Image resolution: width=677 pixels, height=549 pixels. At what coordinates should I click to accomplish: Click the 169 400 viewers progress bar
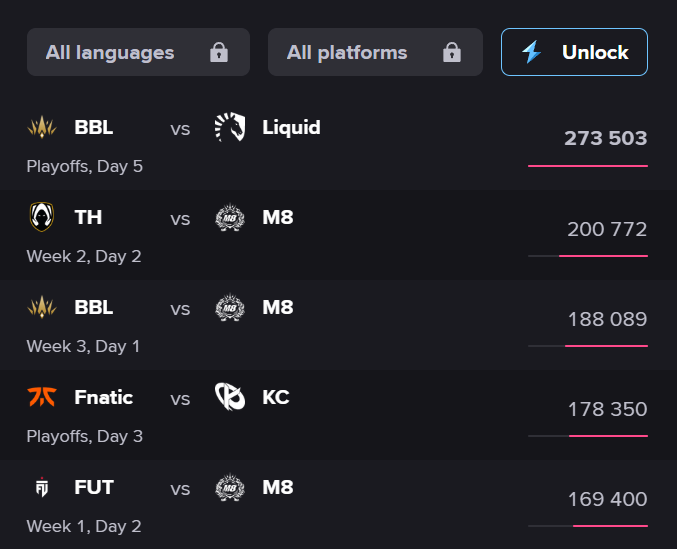coord(587,526)
